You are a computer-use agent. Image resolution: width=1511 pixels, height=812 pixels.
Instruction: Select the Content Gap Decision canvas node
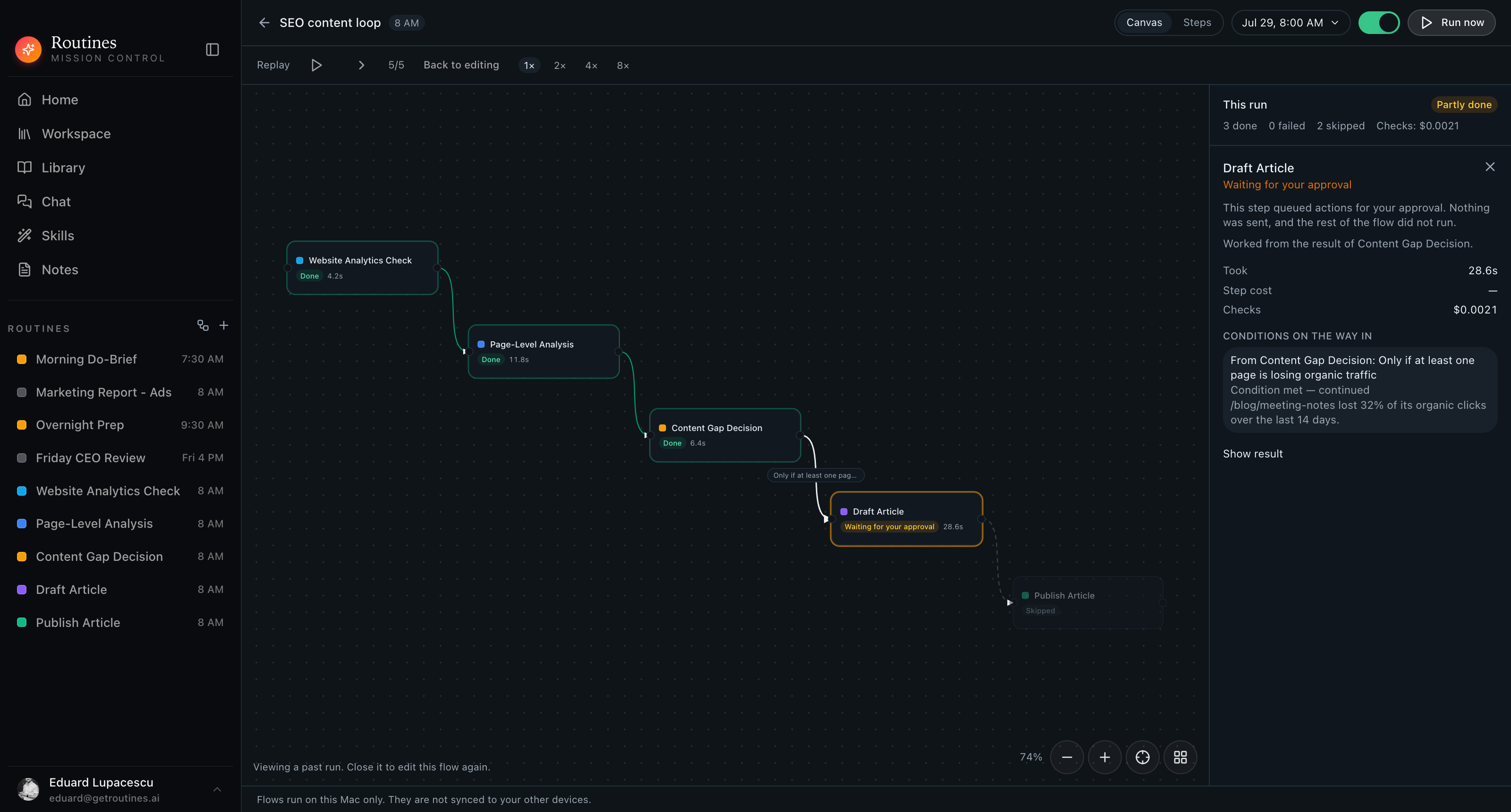pos(725,436)
